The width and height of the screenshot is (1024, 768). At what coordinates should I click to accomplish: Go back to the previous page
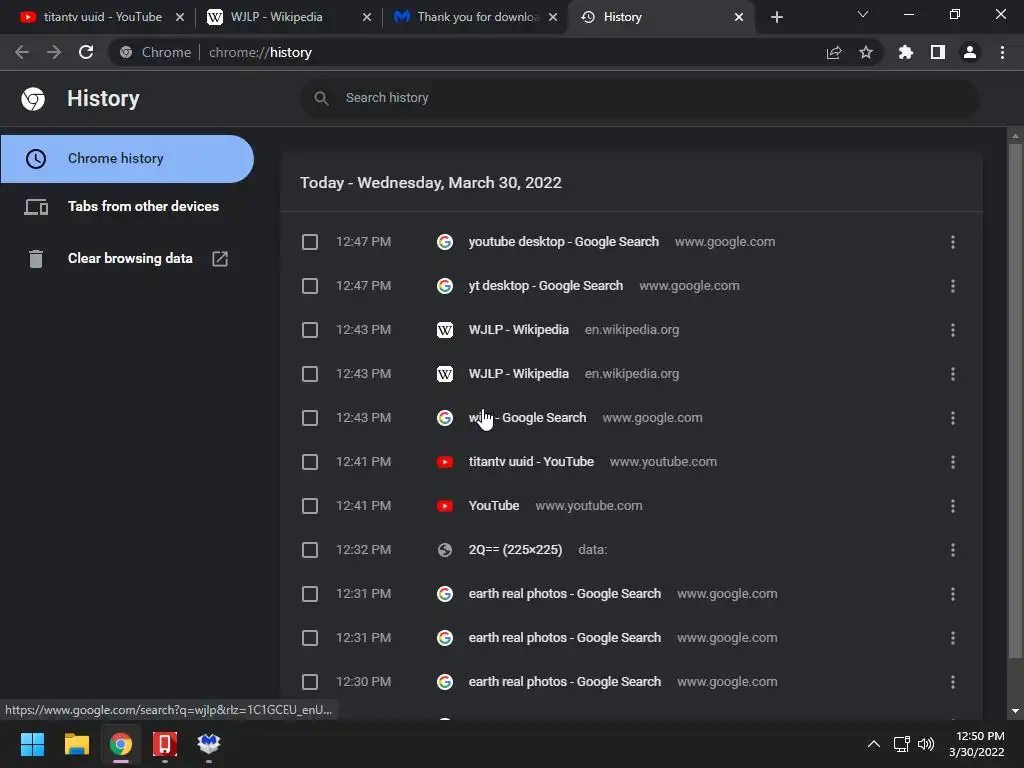22,52
